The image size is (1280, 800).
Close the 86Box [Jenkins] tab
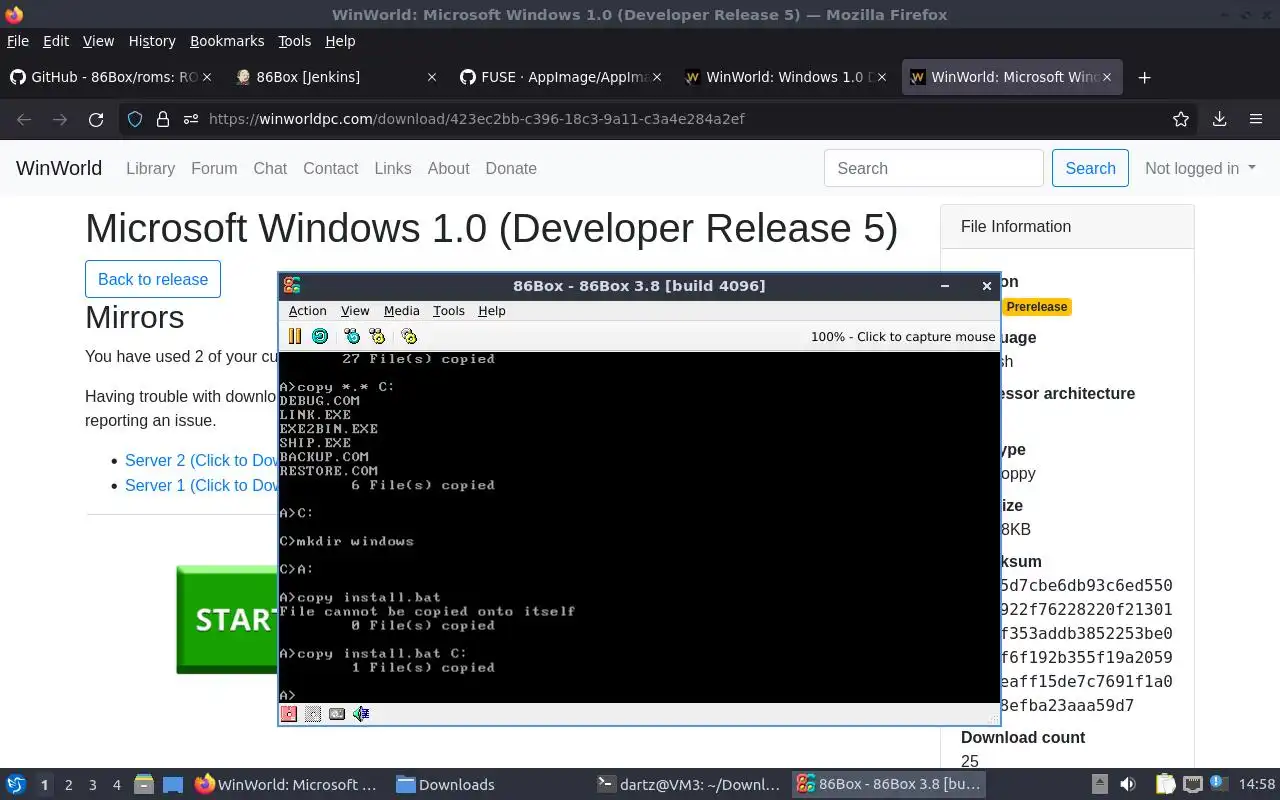pyautogui.click(x=432, y=77)
